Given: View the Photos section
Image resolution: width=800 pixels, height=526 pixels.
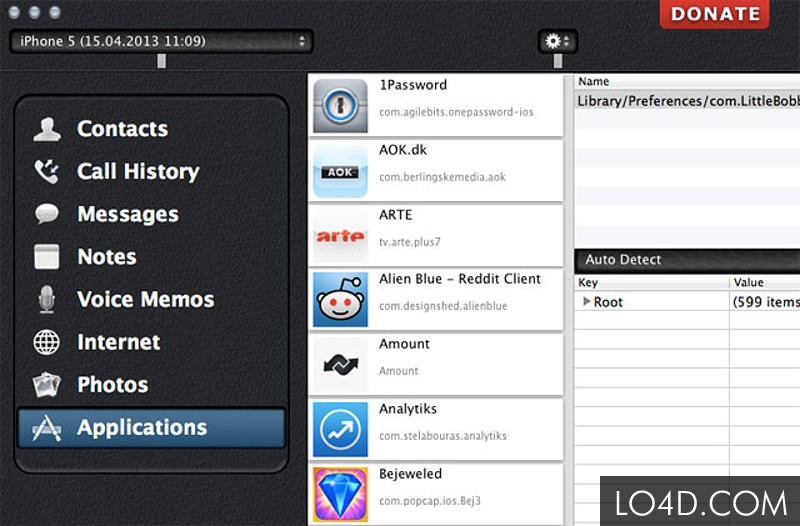Looking at the screenshot, I should click(x=112, y=385).
